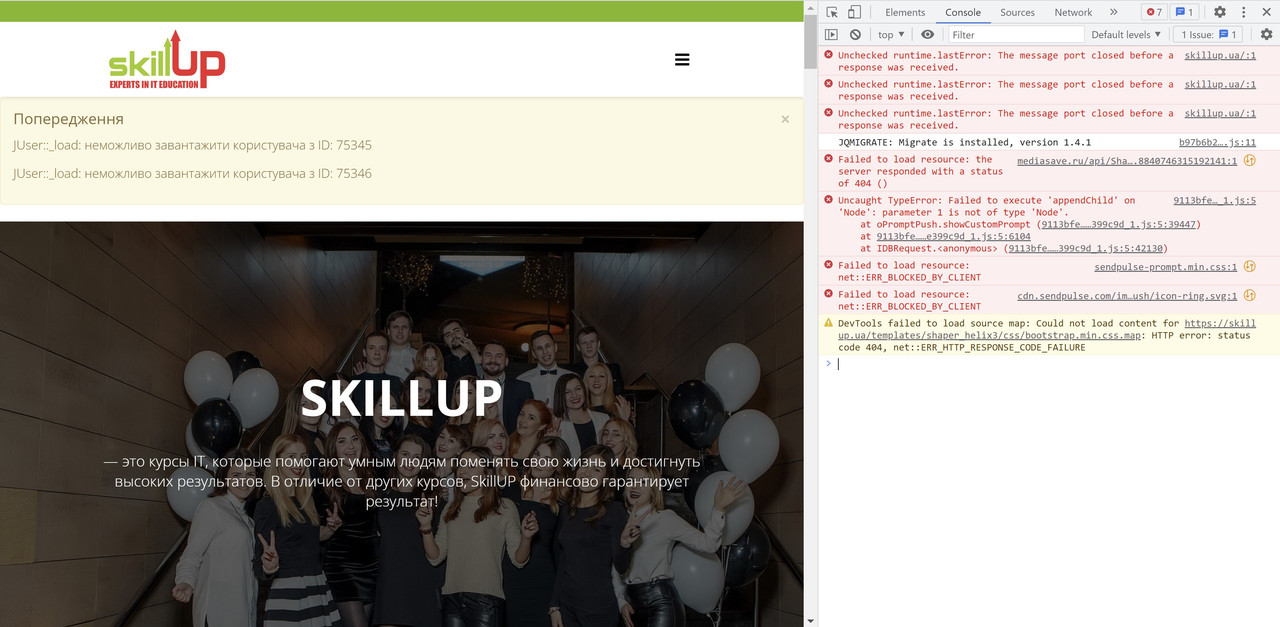Open network request icon for mediasave.ru error
Image resolution: width=1280 pixels, height=627 pixels.
(1249, 160)
